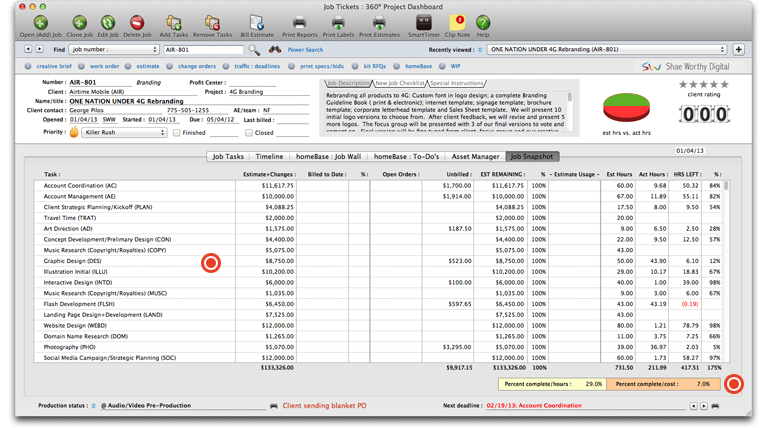Click the magnifying glass search icon
This screenshot has height=428, width=767.
(255, 49)
